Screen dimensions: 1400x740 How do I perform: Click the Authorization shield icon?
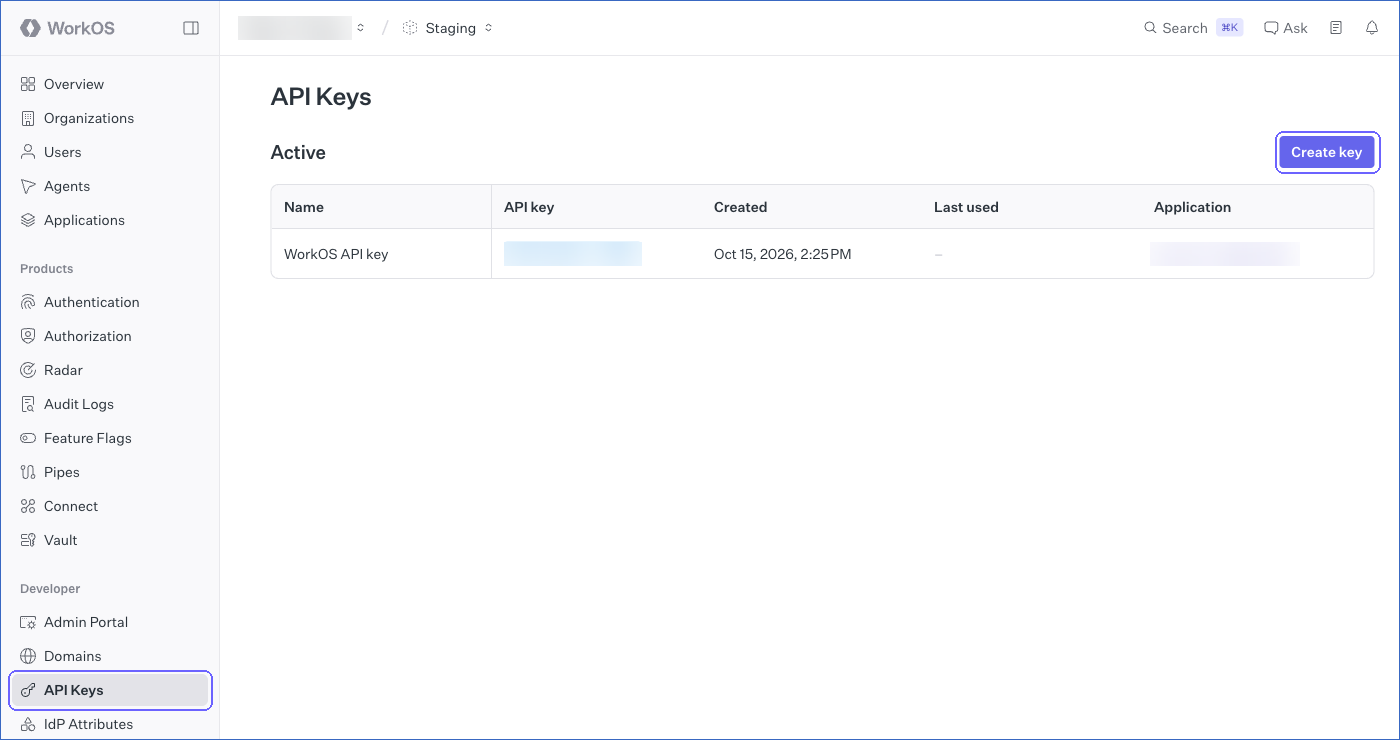click(28, 336)
